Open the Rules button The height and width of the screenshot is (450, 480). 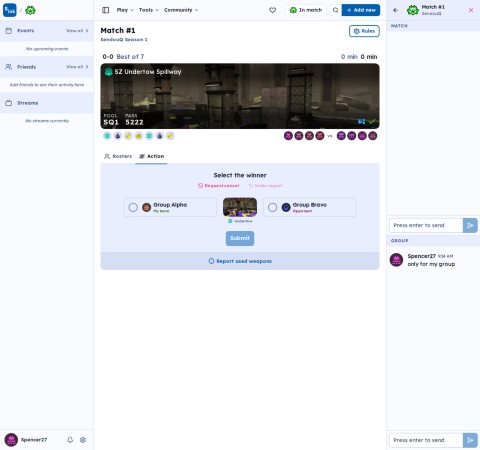pyautogui.click(x=364, y=31)
